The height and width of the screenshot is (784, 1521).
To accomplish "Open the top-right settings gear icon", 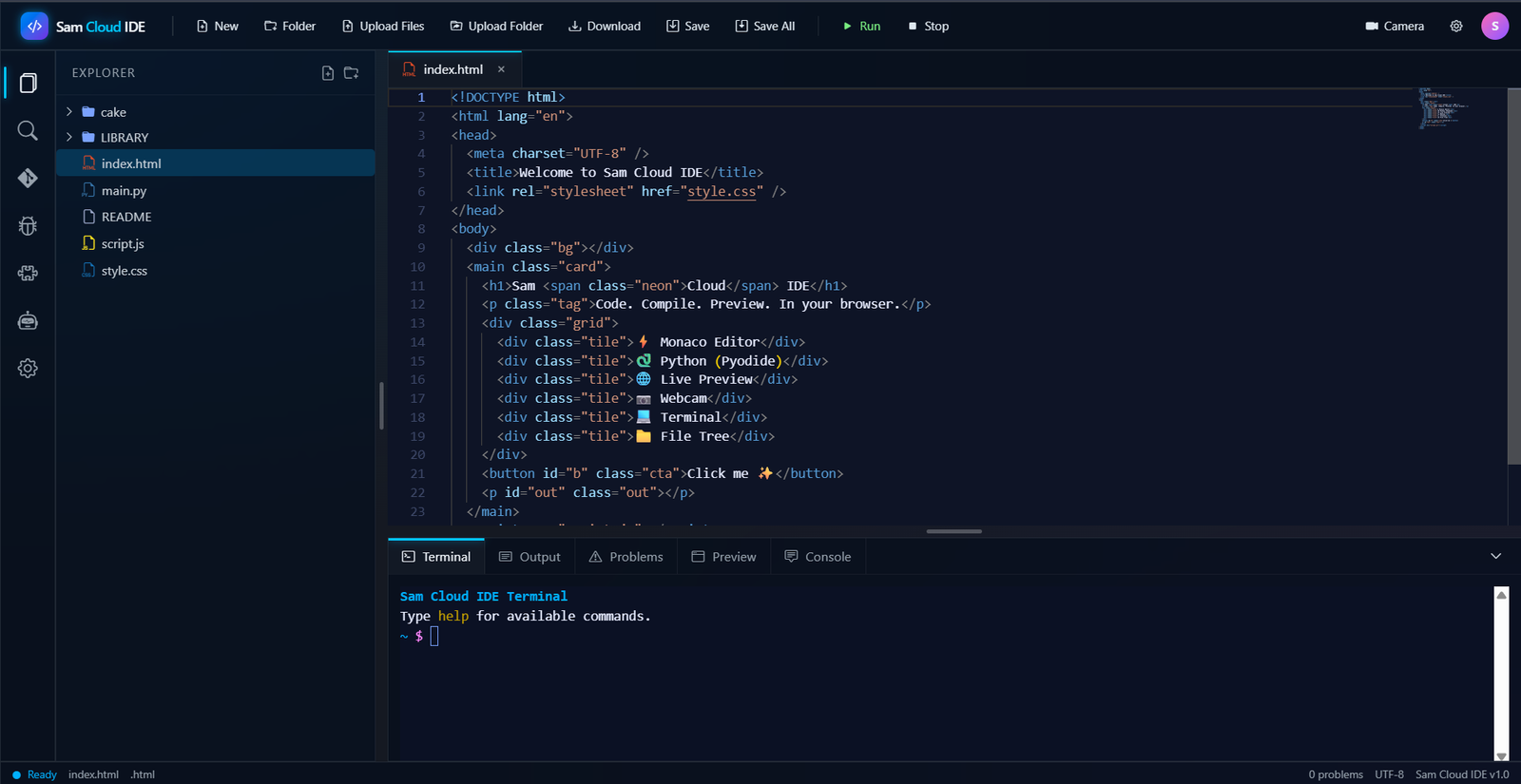I will pyautogui.click(x=1456, y=26).
